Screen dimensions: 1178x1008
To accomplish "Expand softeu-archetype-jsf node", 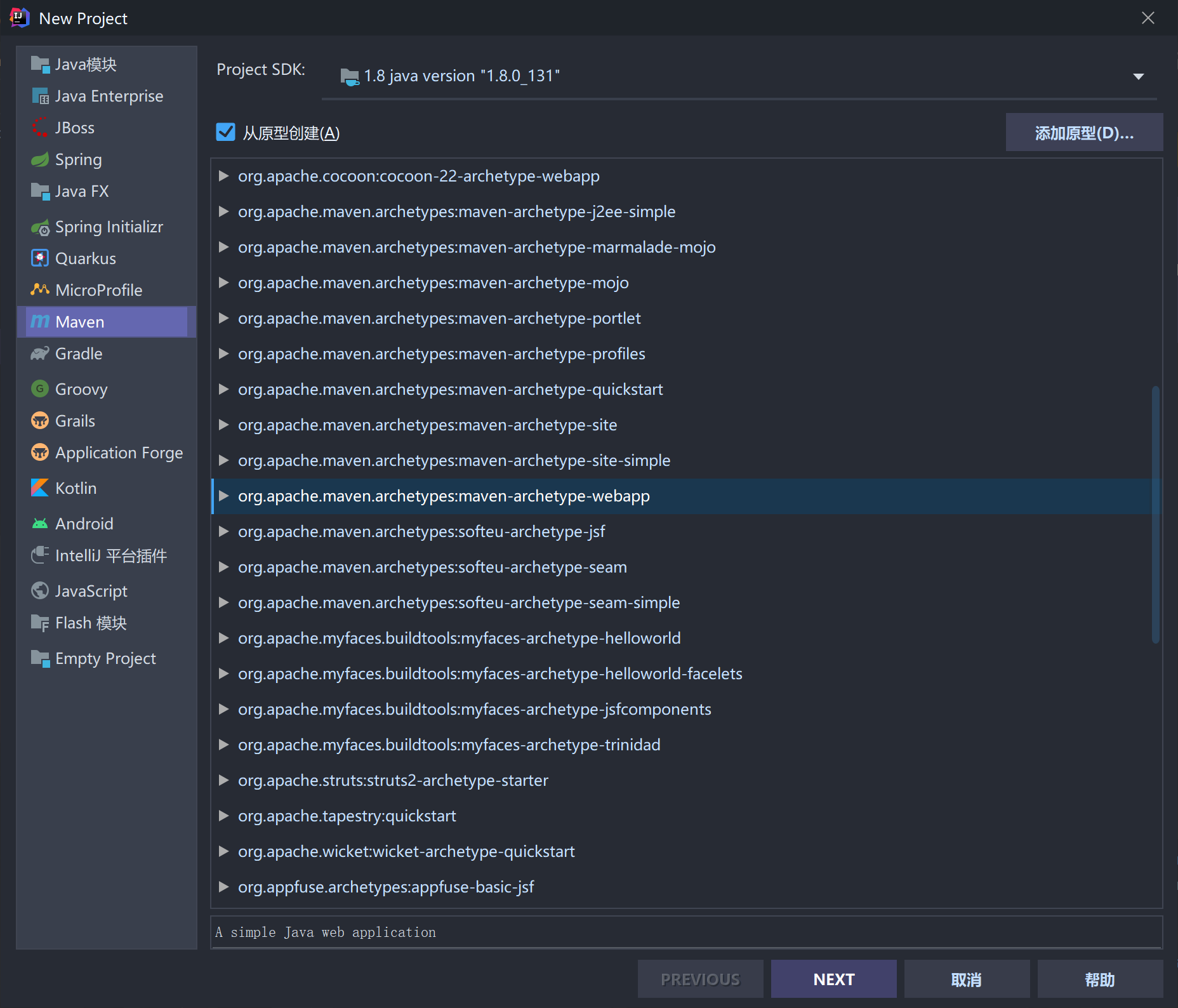I will (x=223, y=531).
